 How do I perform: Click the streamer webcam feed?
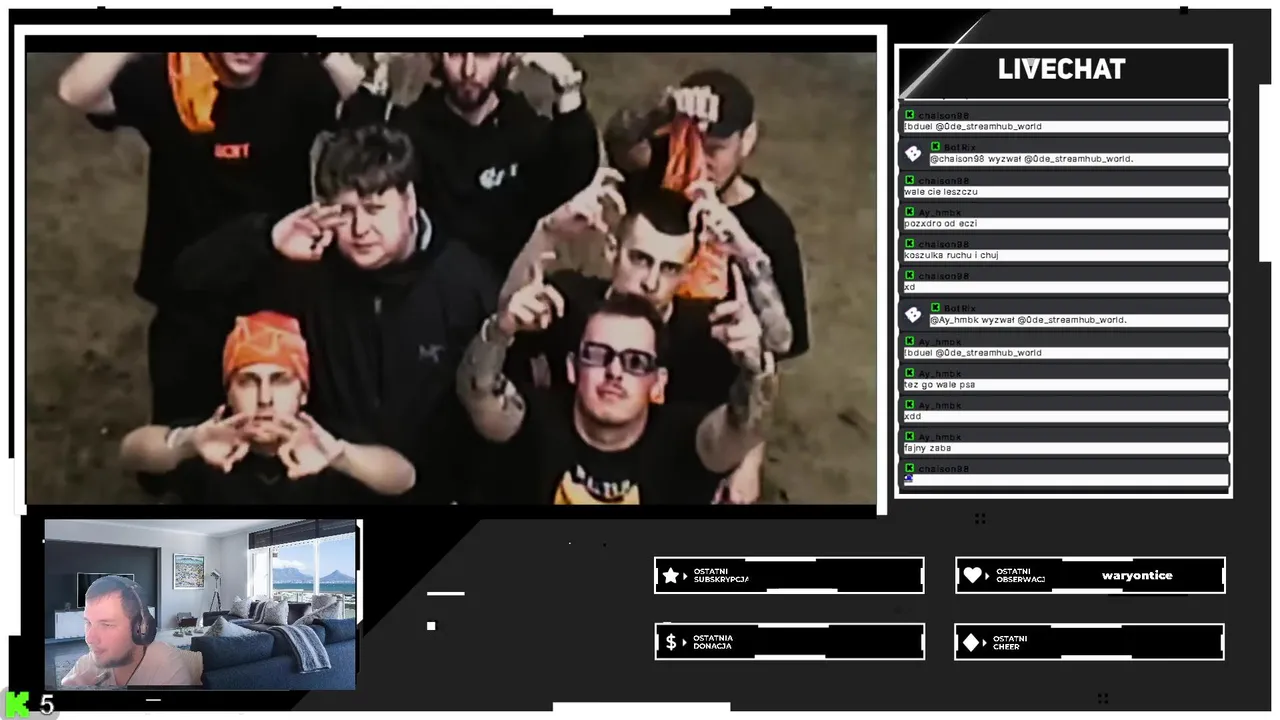pyautogui.click(x=200, y=604)
